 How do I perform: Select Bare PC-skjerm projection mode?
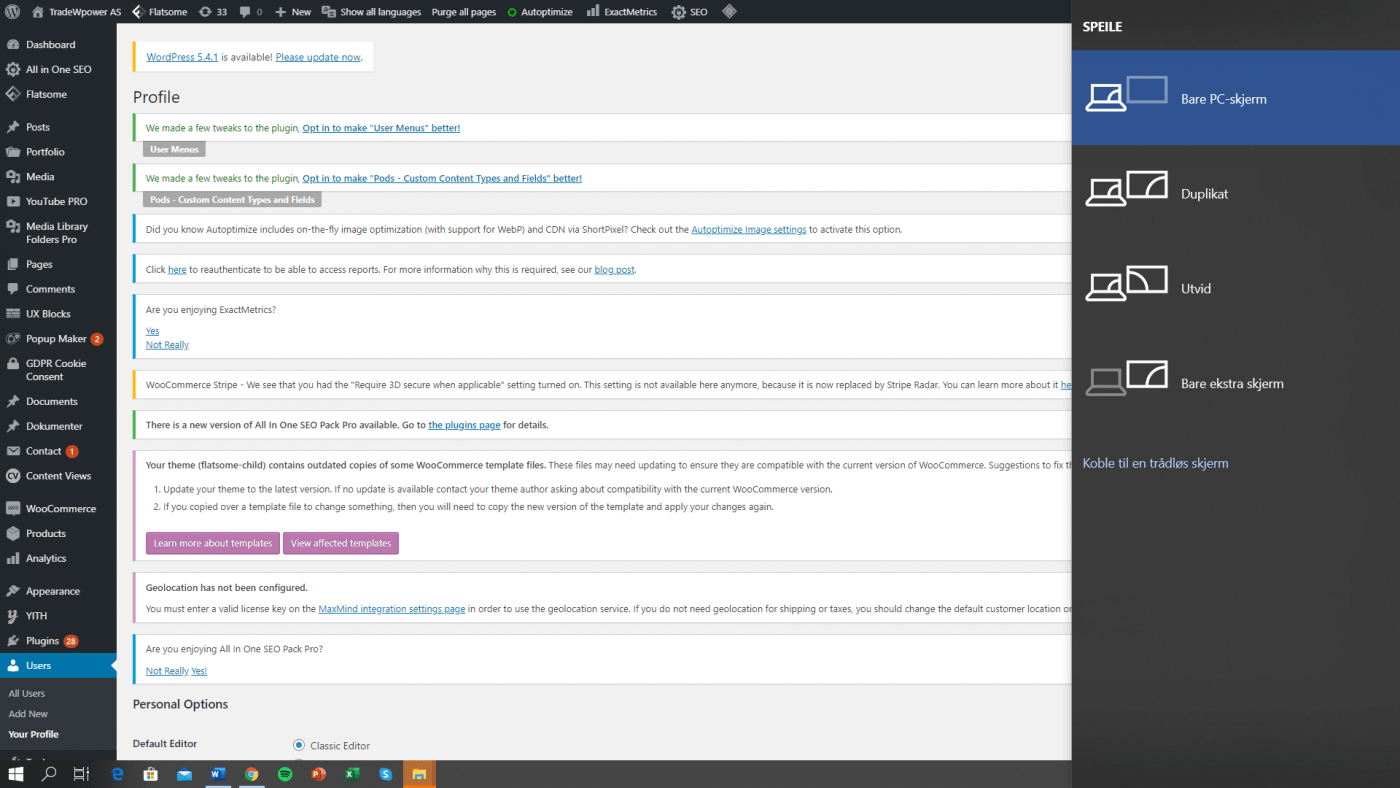pyautogui.click(x=1236, y=99)
